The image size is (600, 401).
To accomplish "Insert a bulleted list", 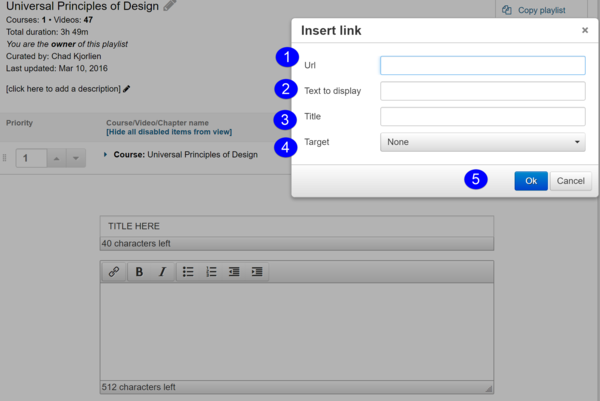I will tap(188, 272).
